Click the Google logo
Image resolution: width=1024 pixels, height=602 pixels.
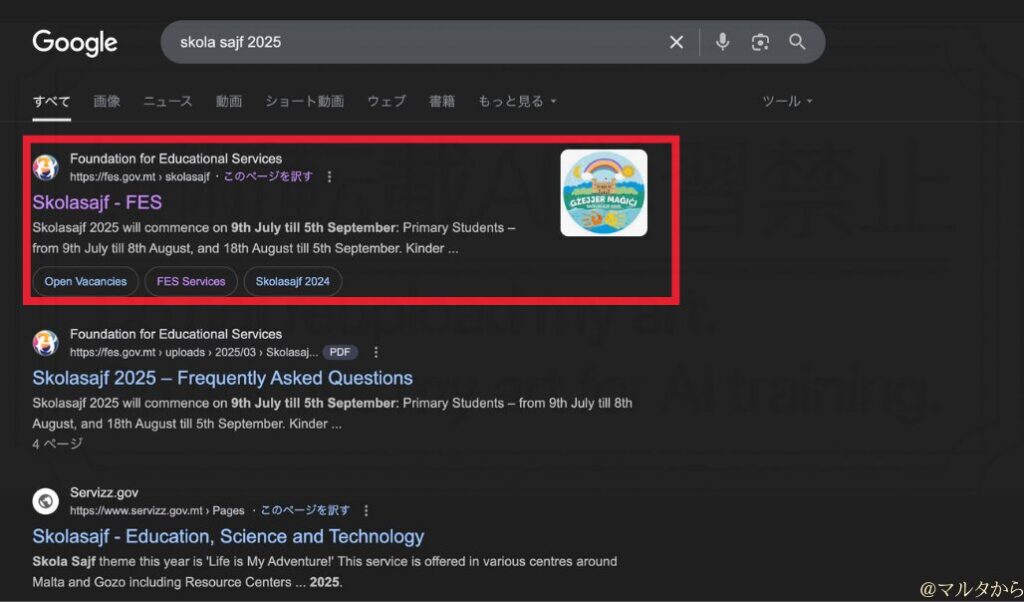click(x=75, y=43)
